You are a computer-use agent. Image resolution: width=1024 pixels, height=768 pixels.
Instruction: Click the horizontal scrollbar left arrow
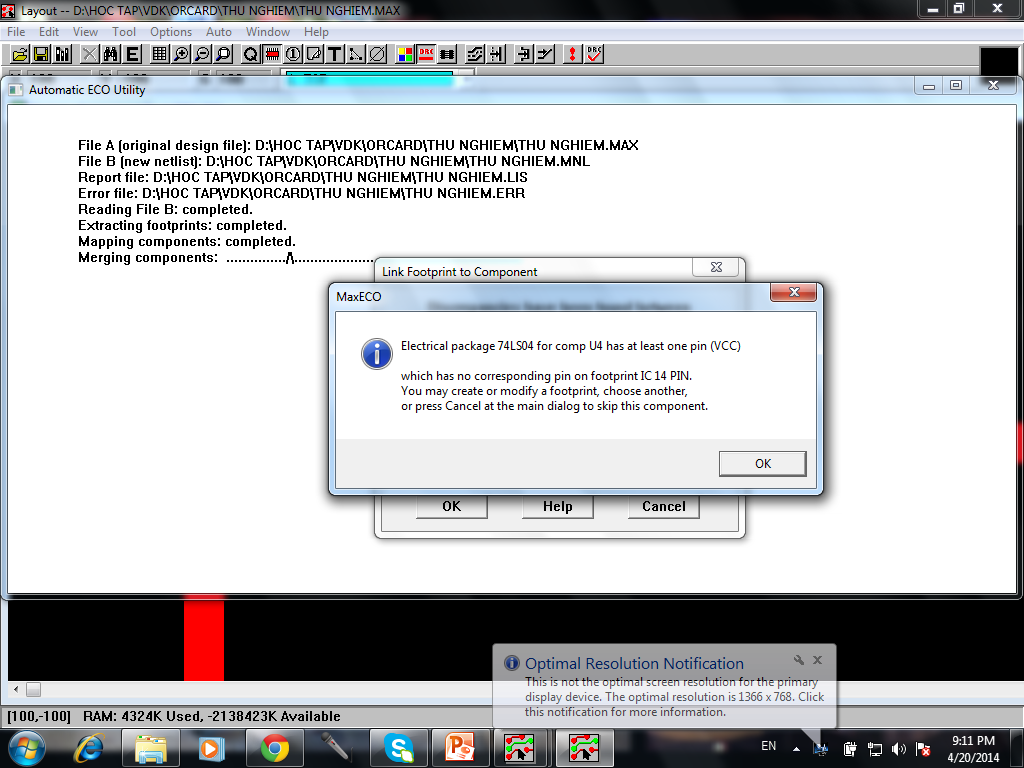point(16,689)
